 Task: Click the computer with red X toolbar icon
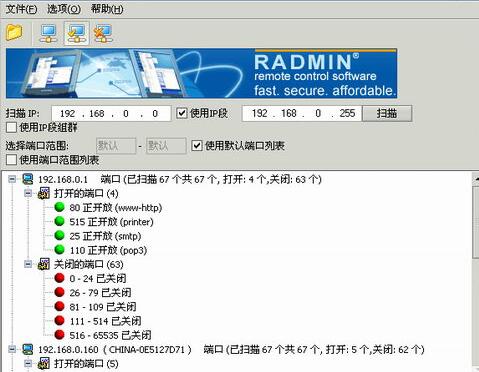(x=103, y=33)
